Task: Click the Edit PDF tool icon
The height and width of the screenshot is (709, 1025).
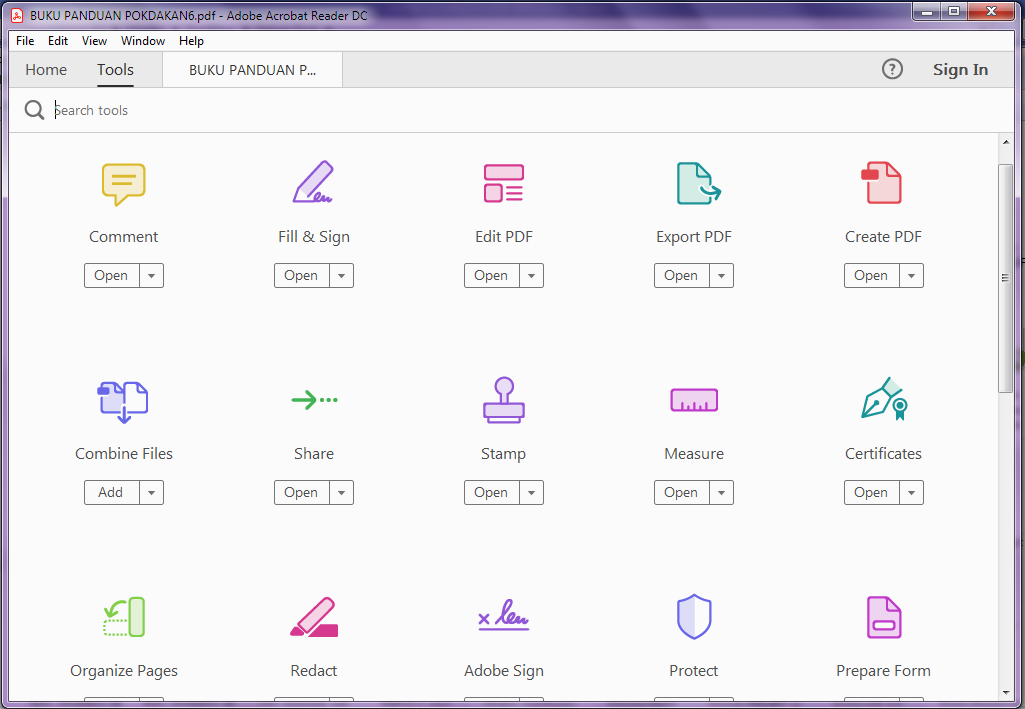Action: click(503, 183)
